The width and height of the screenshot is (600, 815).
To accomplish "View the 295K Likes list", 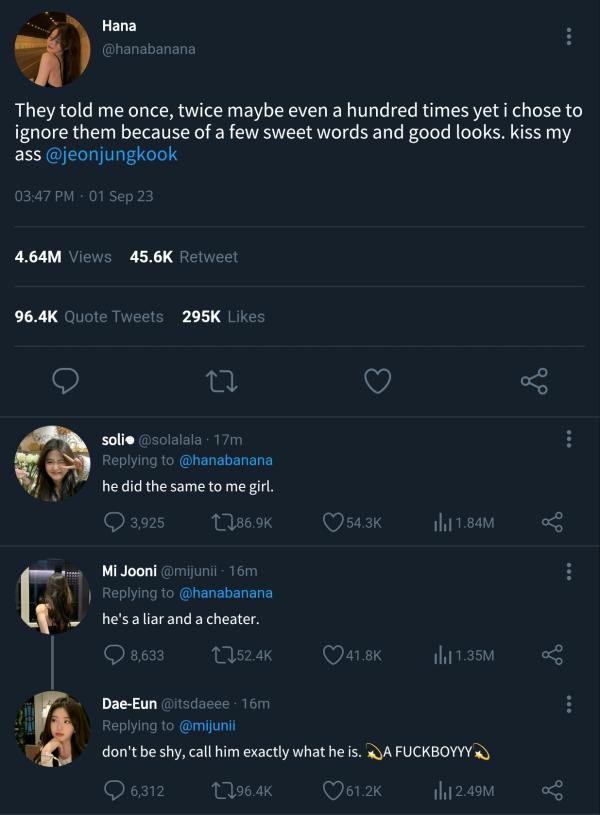I will 222,316.
